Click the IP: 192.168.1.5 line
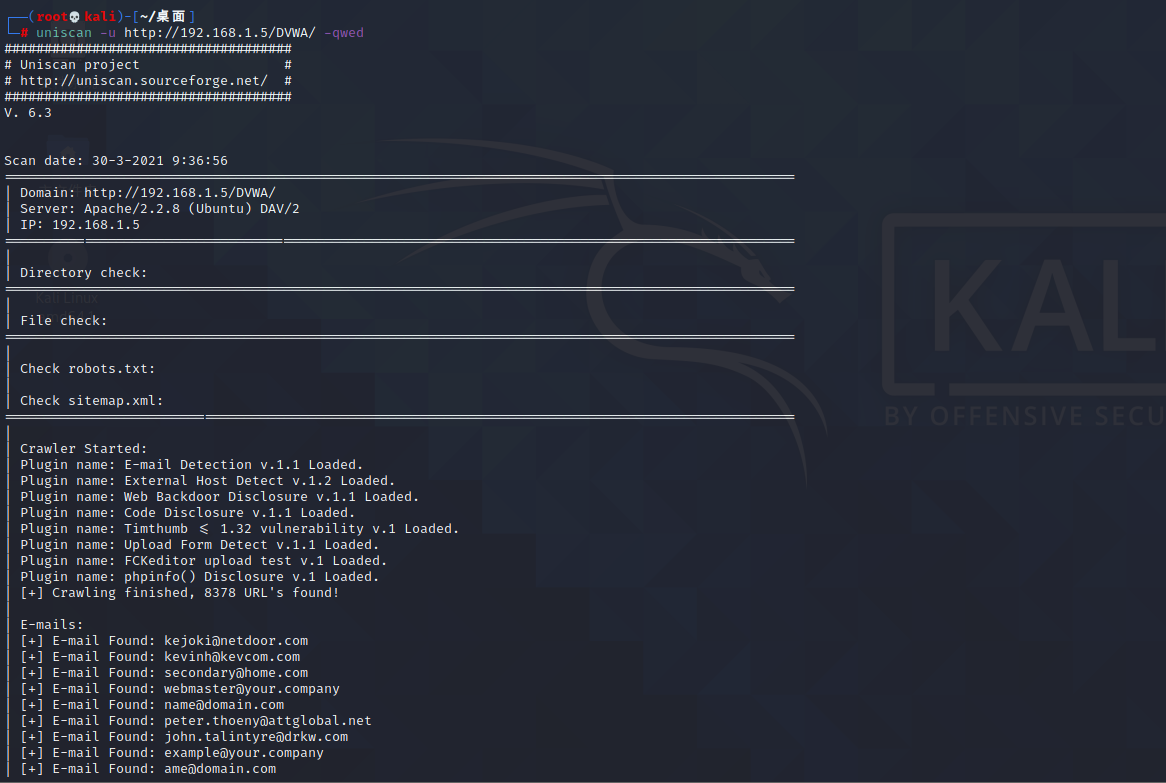Screen dimensions: 1166x783 tap(80, 225)
